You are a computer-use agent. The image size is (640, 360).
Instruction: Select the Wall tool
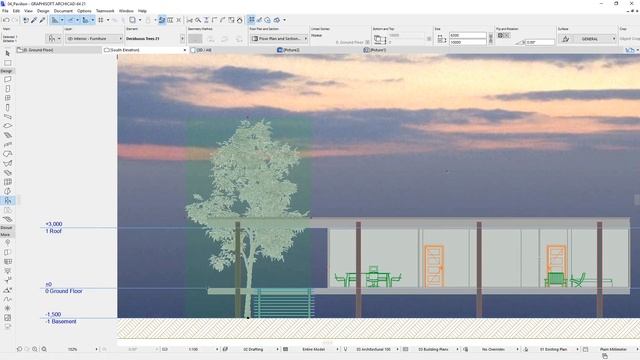(x=7, y=79)
